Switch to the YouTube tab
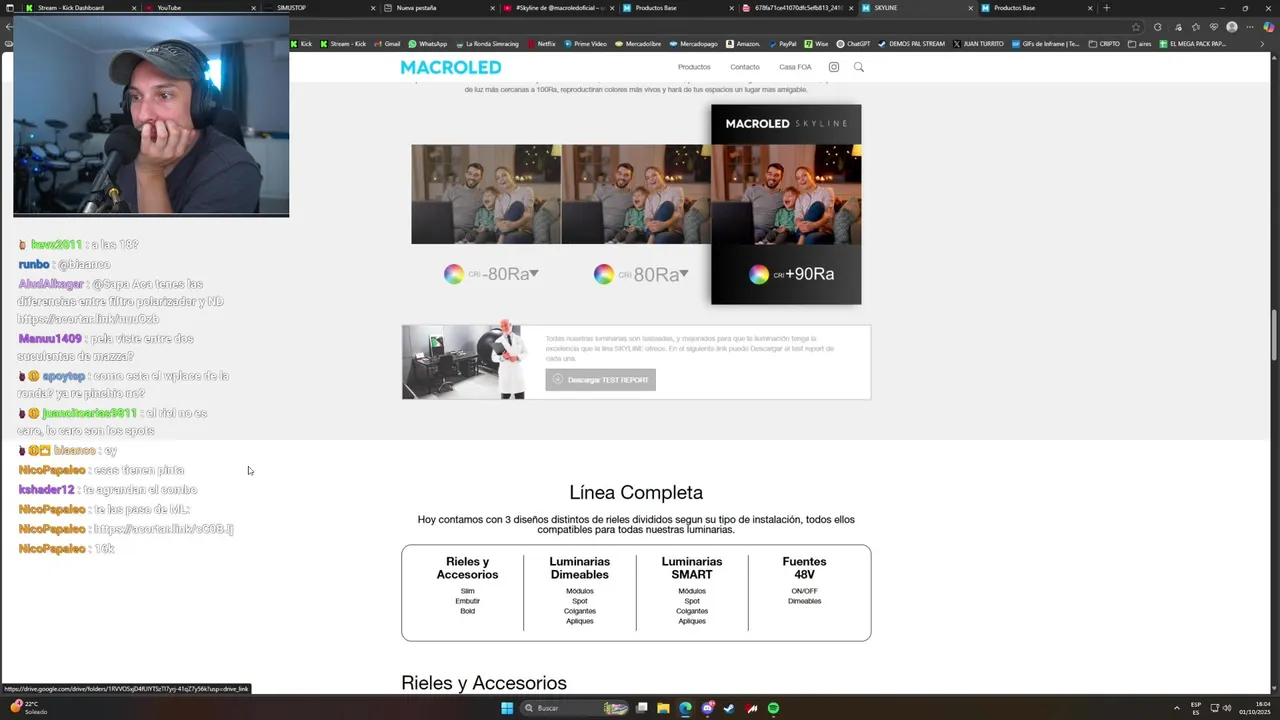This screenshot has height=720, width=1280. (x=200, y=8)
